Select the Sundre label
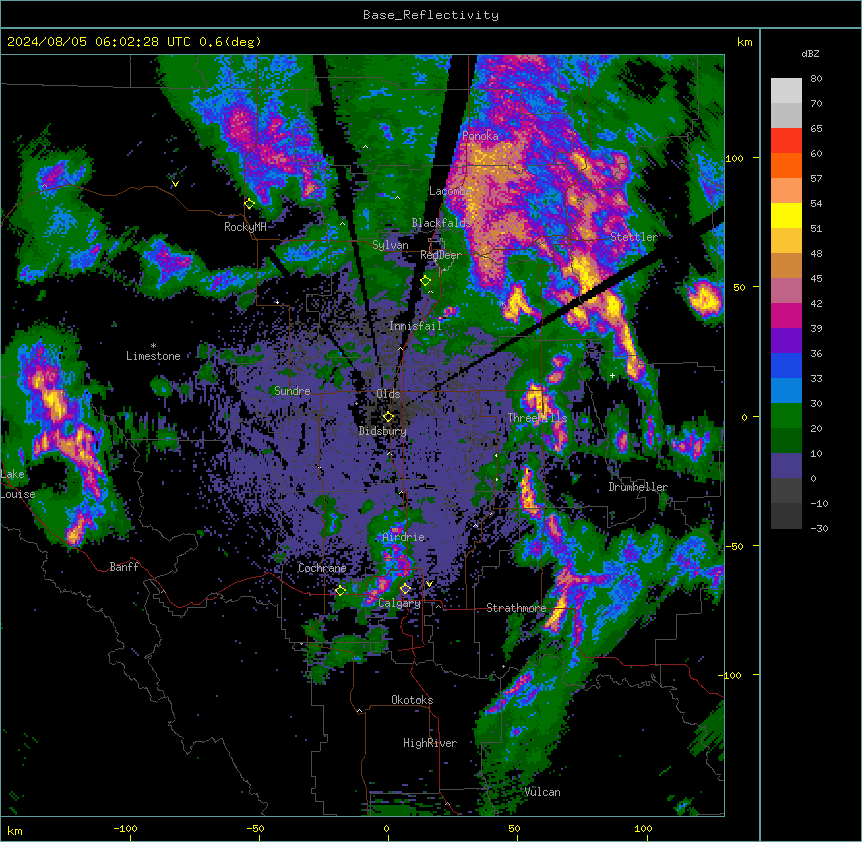 (x=292, y=391)
